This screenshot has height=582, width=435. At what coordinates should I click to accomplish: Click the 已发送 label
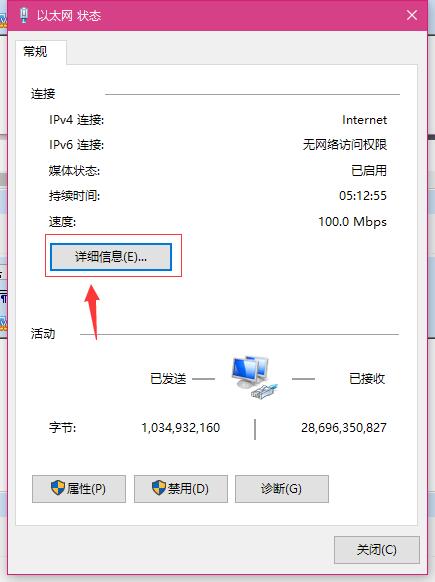click(x=168, y=379)
